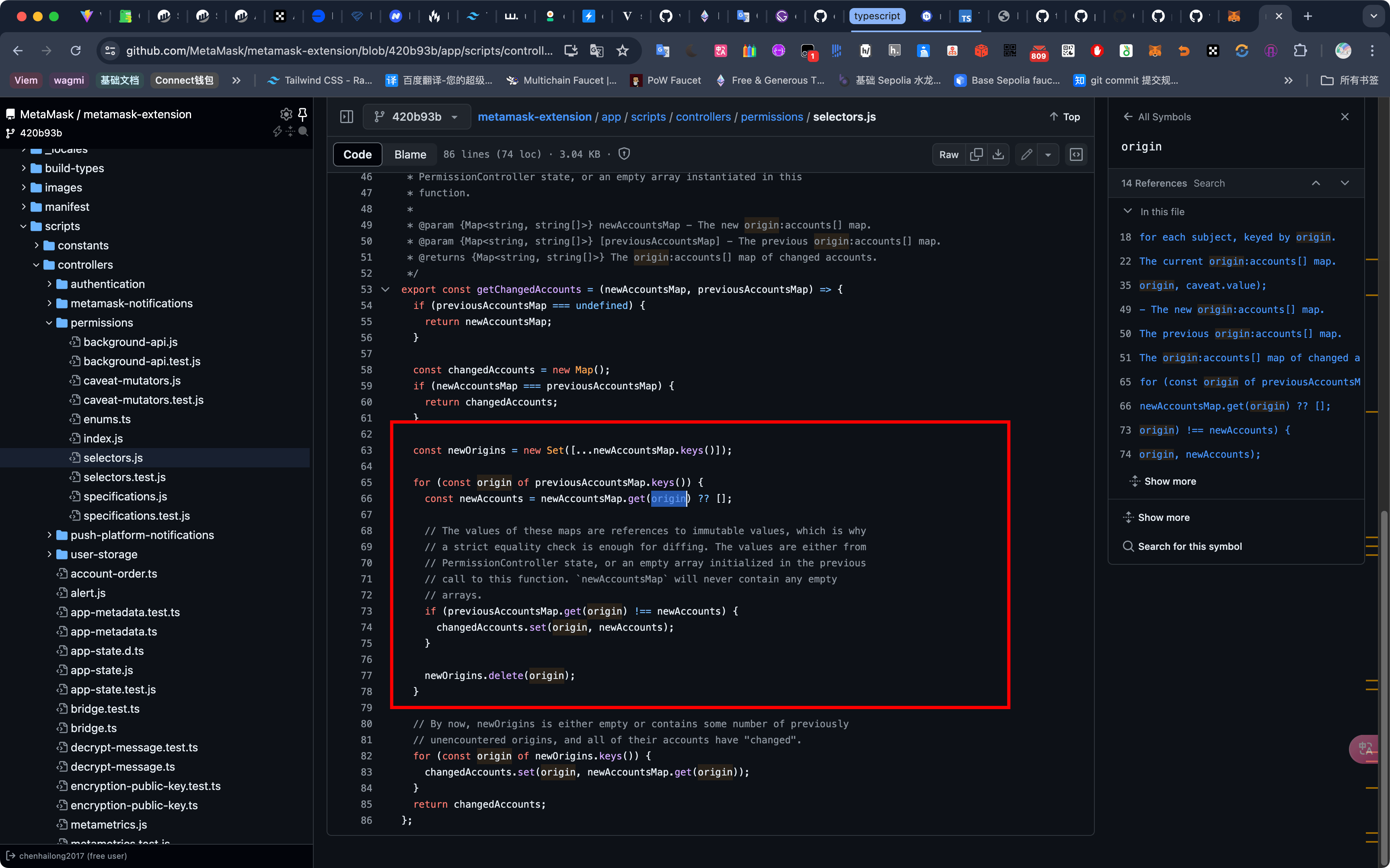Expand the authentication folder
1390x868 pixels.
(49, 284)
